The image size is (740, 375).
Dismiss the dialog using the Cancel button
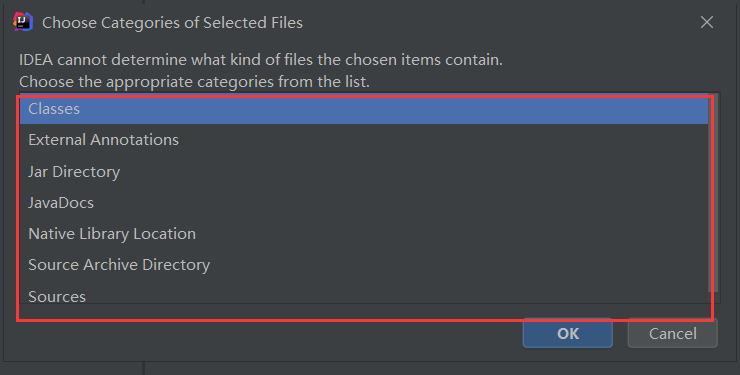tap(673, 333)
